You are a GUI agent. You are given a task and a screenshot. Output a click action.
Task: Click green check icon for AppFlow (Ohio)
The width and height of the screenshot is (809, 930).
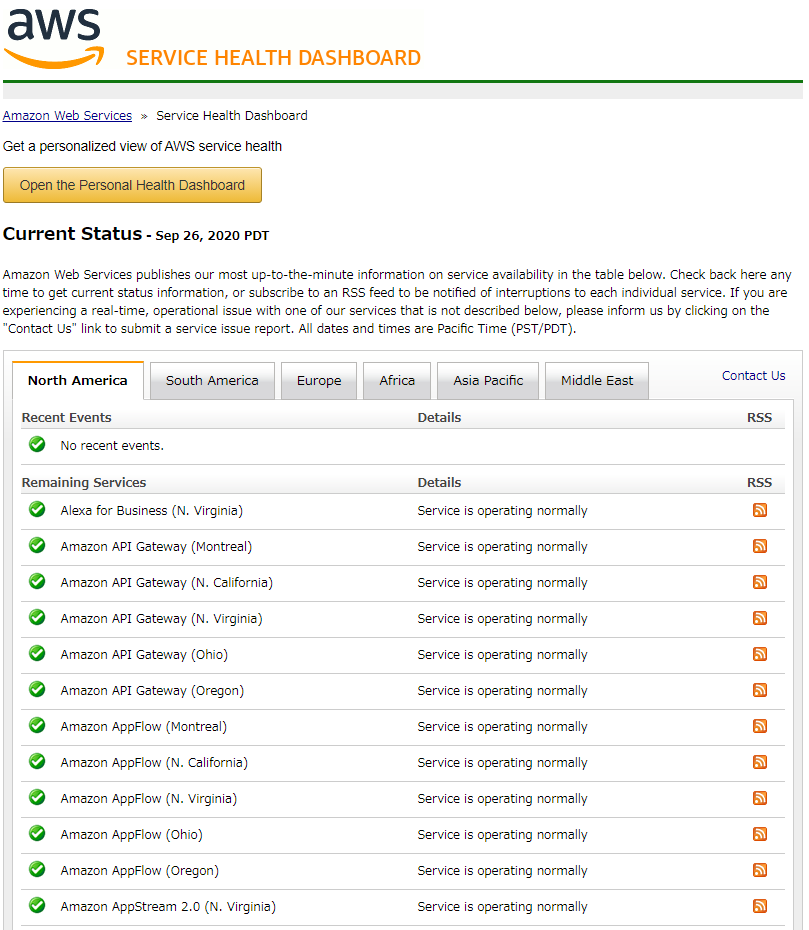point(37,833)
